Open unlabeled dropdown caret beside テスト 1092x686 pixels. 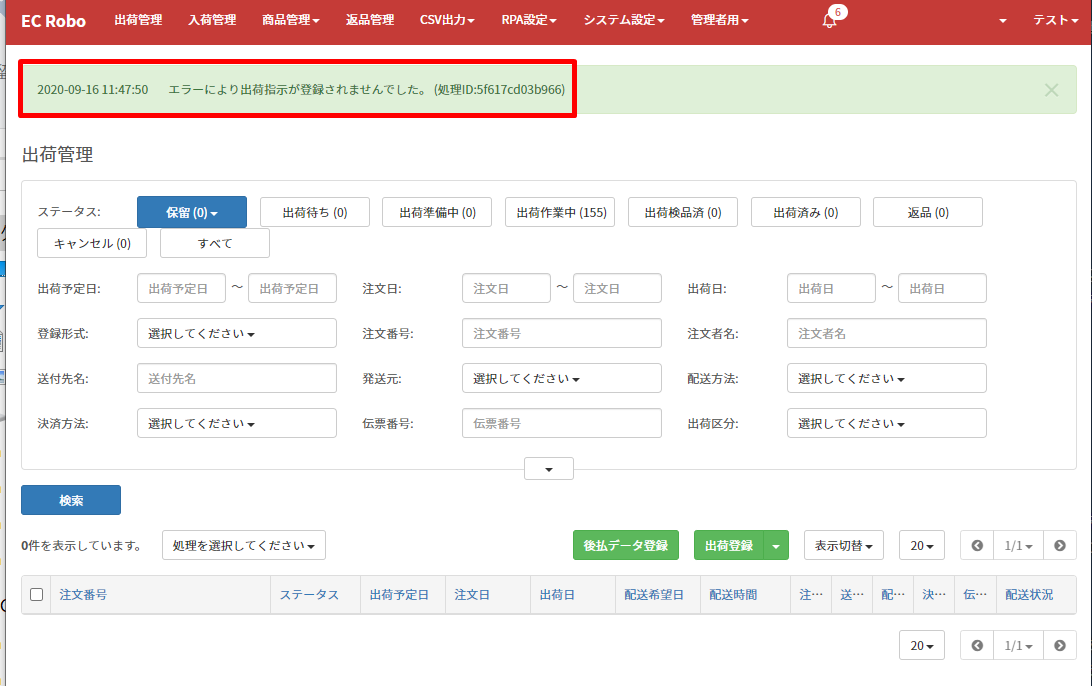coord(1003,21)
